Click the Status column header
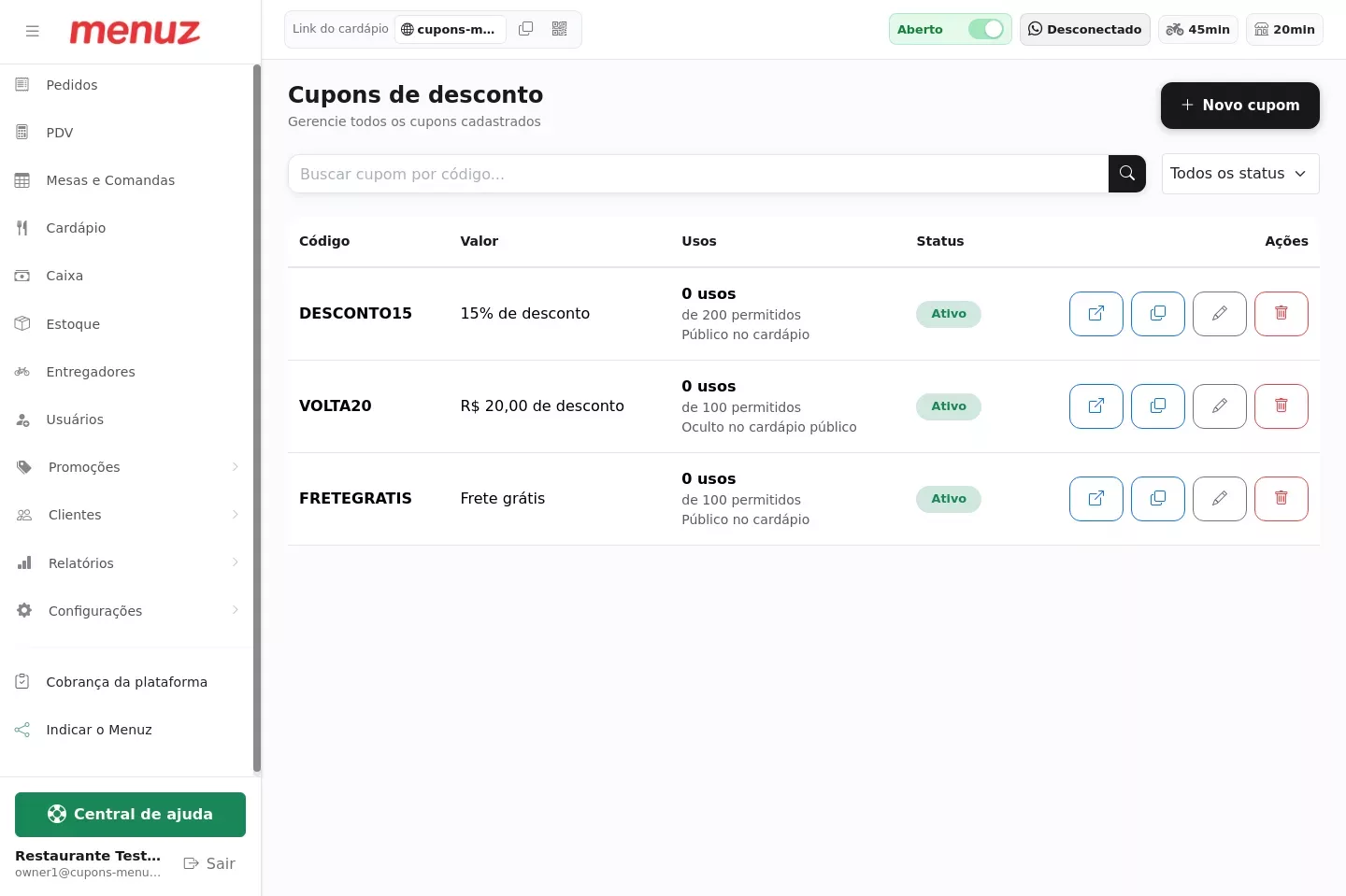This screenshot has height=896, width=1346. [940, 241]
